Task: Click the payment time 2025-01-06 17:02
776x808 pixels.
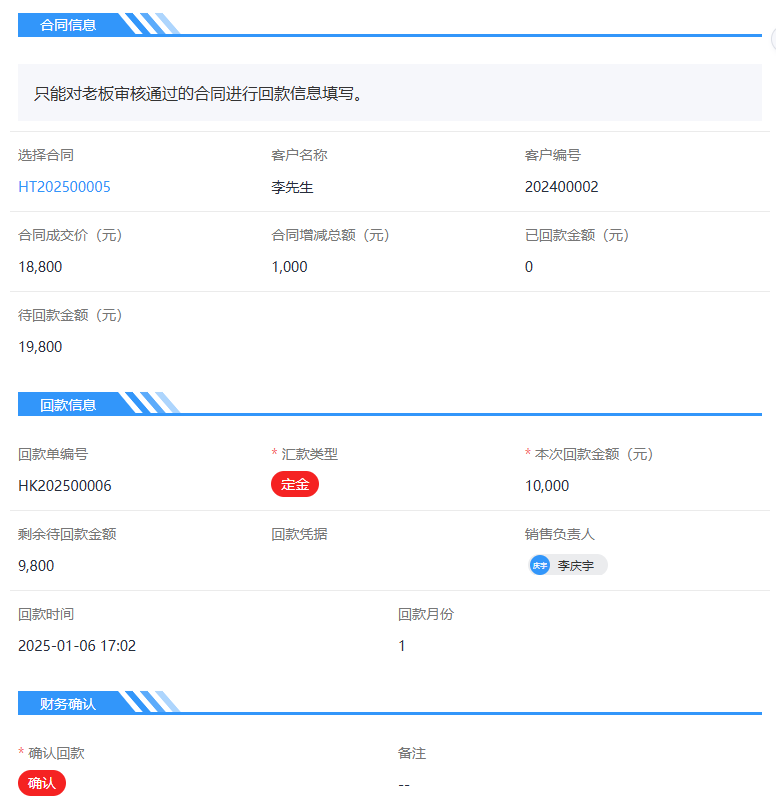Action: pos(77,646)
